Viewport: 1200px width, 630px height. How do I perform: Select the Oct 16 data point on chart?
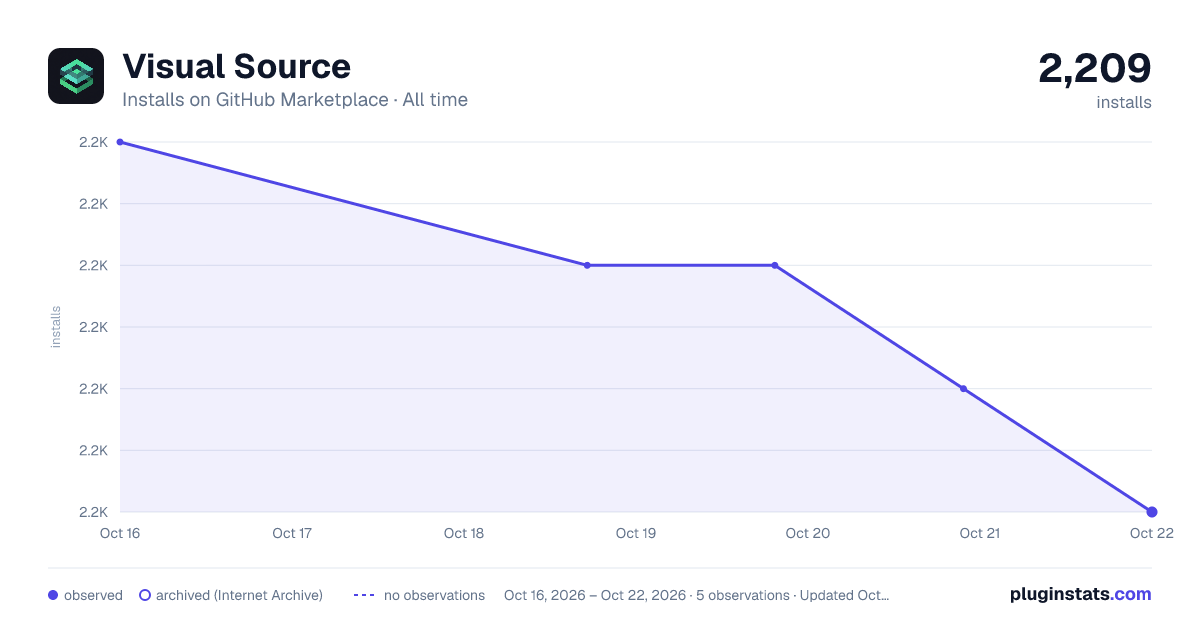120,142
